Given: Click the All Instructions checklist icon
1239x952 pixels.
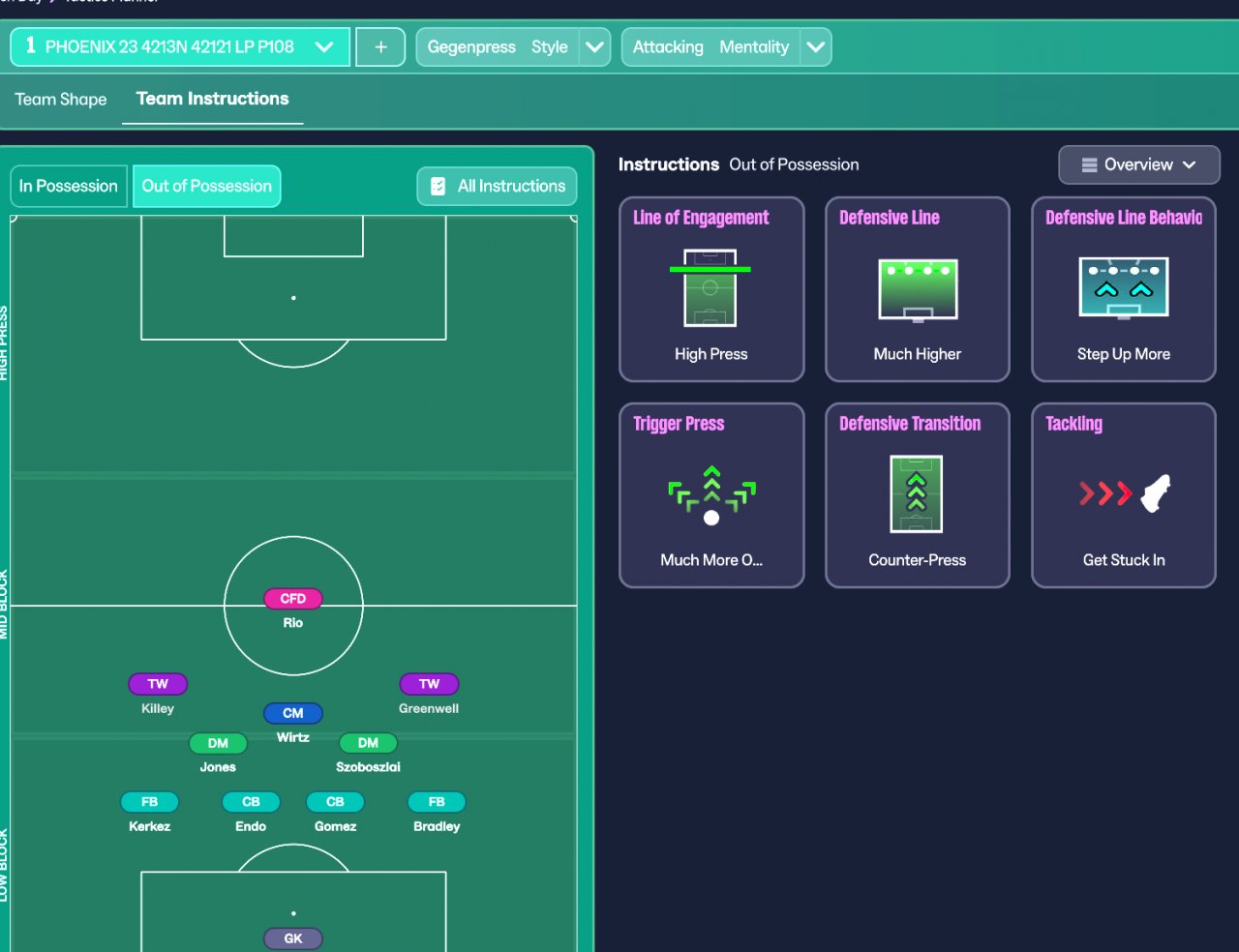Looking at the screenshot, I should pyautogui.click(x=438, y=186).
